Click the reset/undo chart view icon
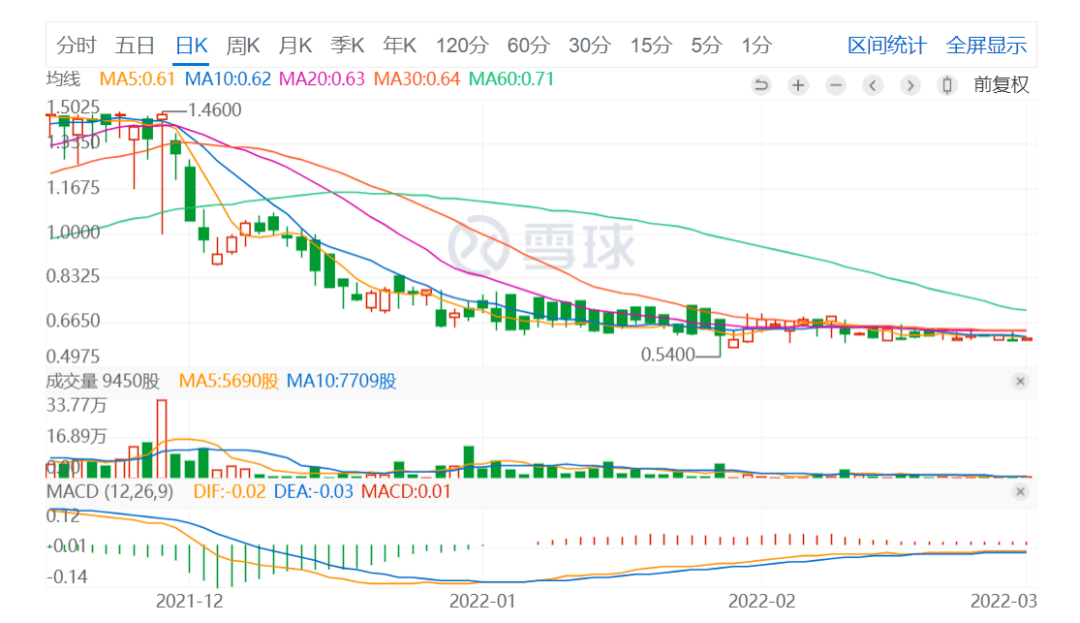This screenshot has height=623, width=1080. (761, 85)
